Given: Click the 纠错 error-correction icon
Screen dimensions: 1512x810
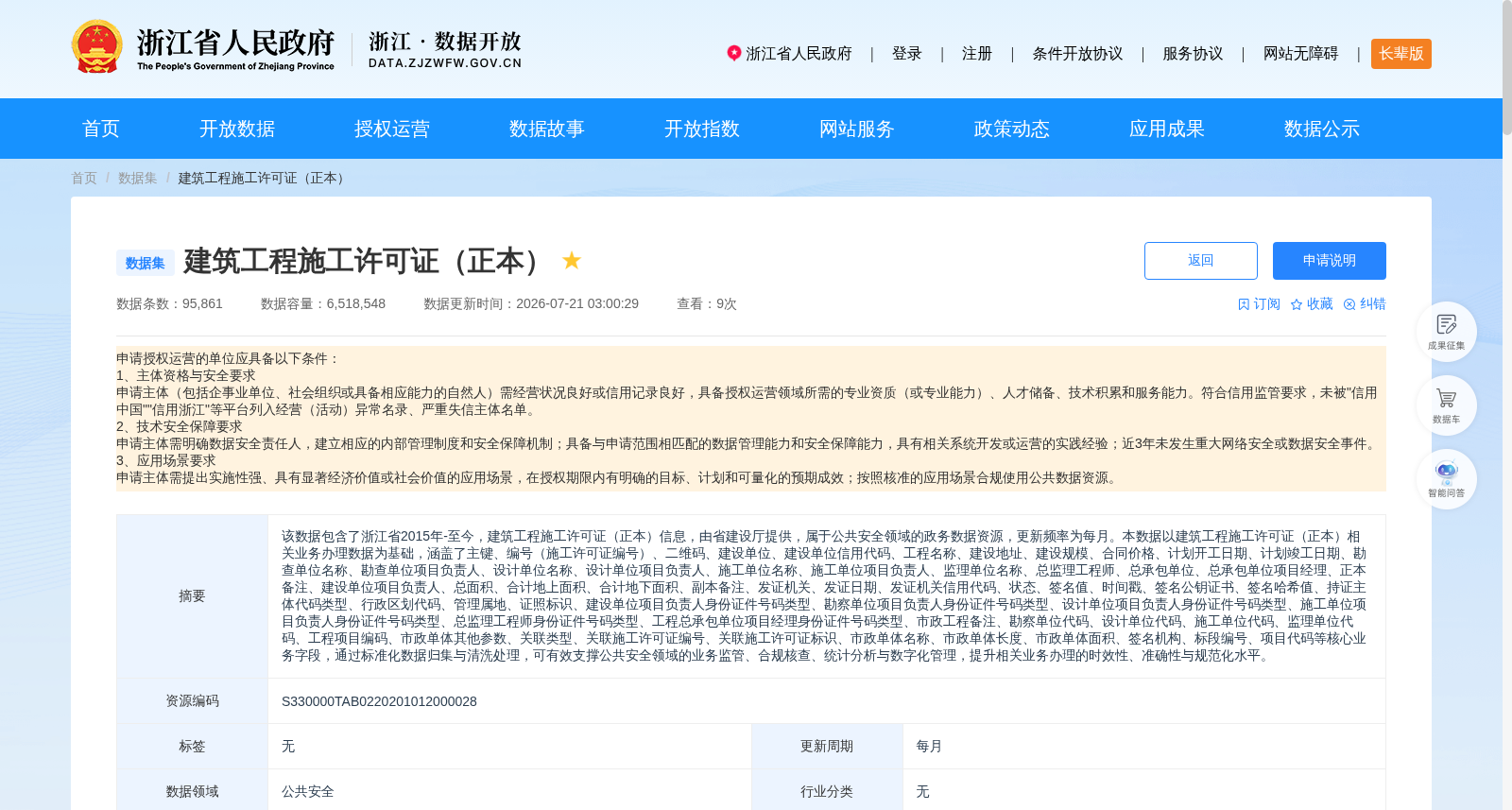Looking at the screenshot, I should pos(1349,304).
